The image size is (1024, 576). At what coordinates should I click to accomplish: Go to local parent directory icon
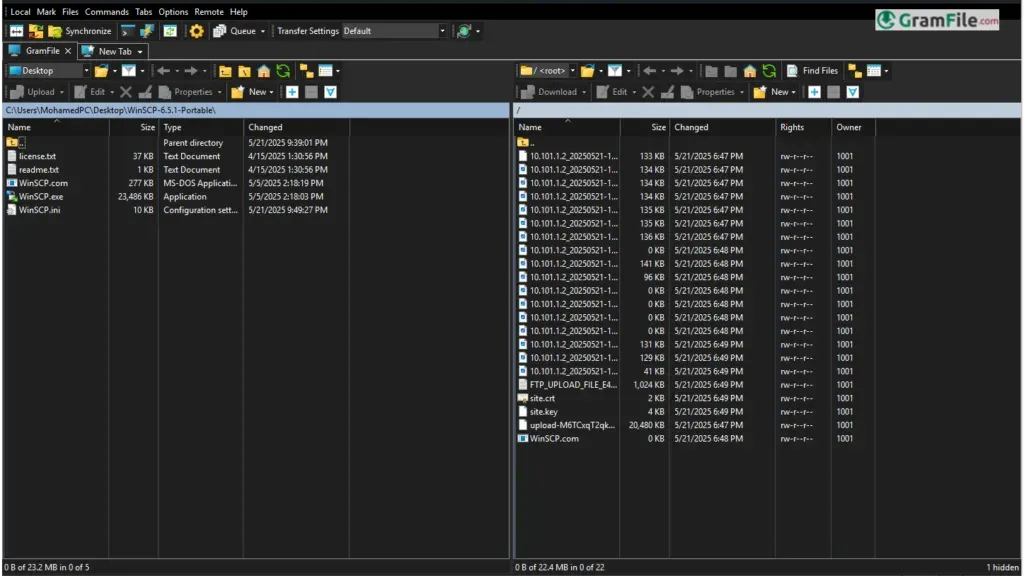tap(225, 71)
